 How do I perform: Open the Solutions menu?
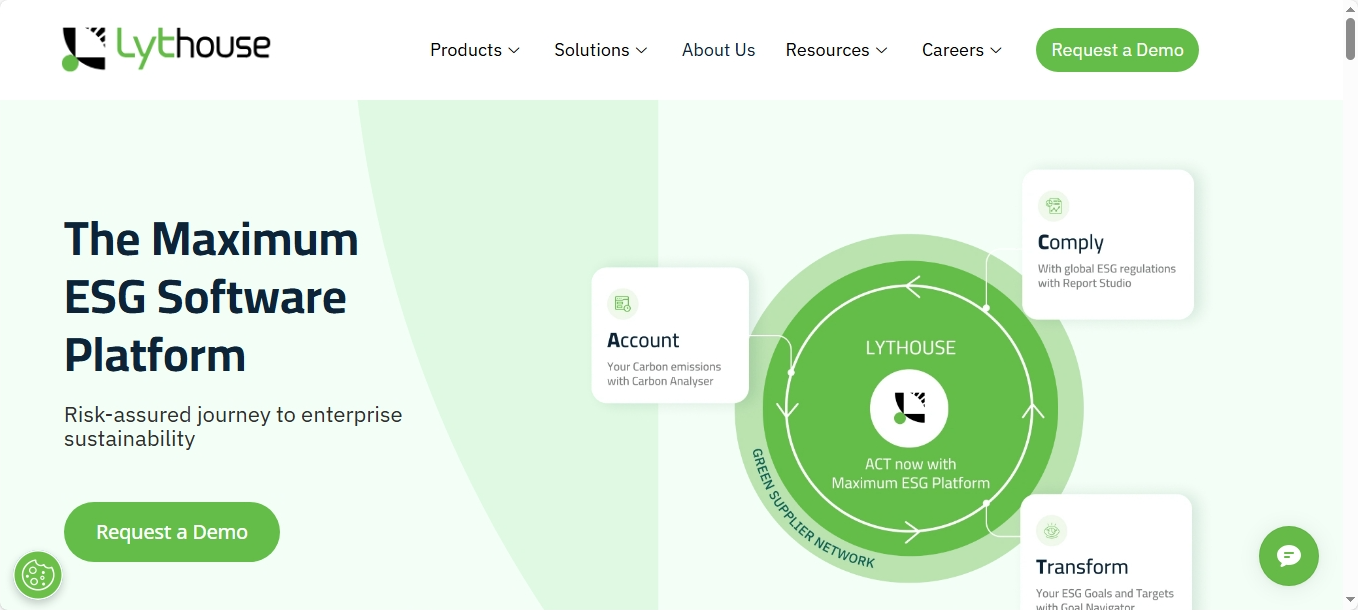tap(601, 50)
